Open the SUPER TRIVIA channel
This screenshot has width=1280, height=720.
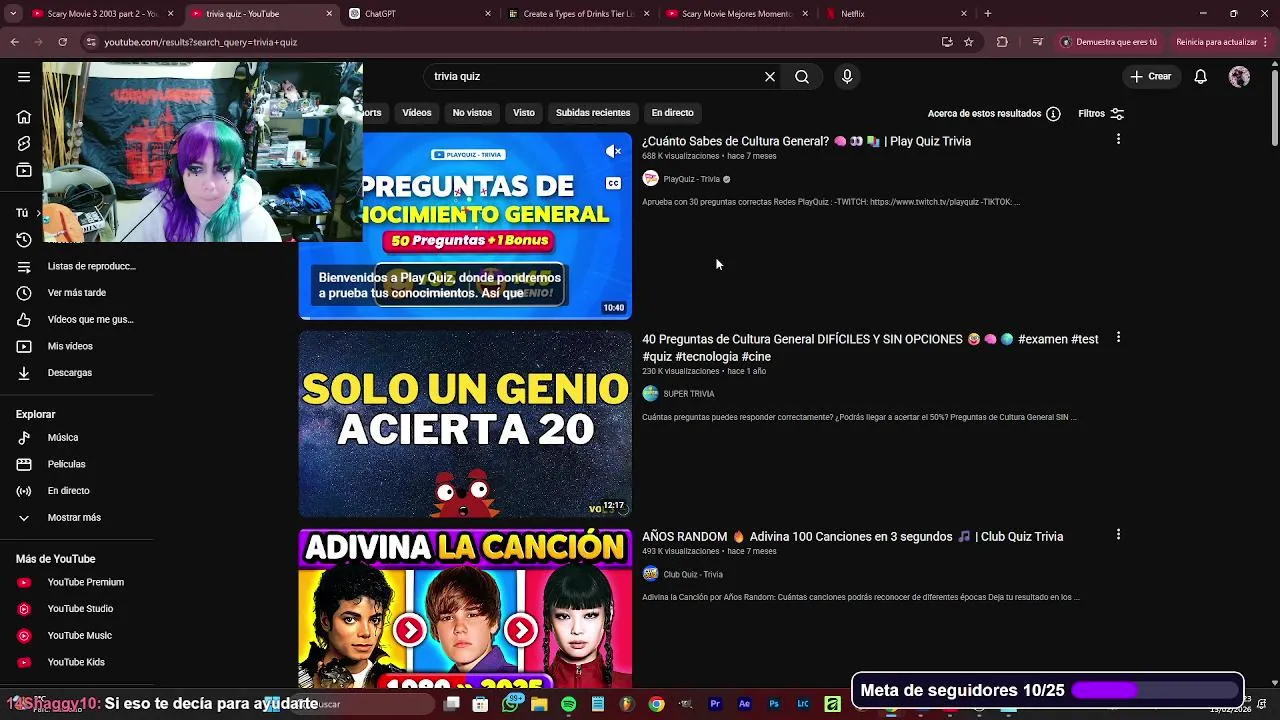click(688, 394)
